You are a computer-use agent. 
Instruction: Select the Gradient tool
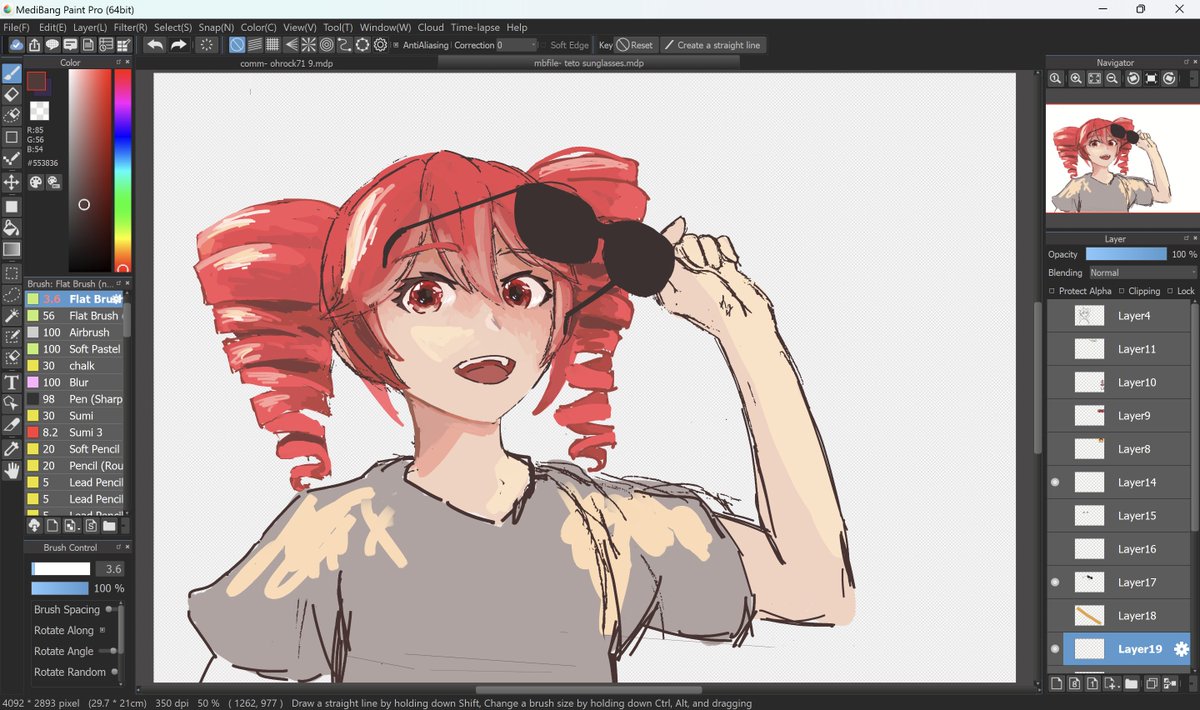click(12, 249)
